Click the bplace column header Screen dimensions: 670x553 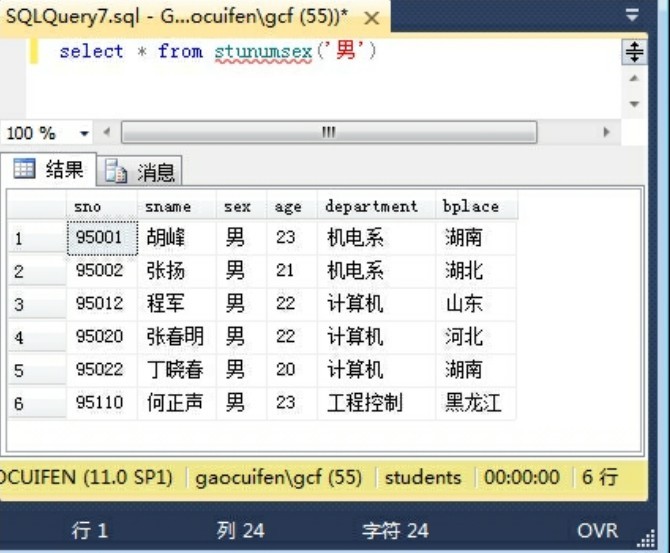[x=476, y=206]
